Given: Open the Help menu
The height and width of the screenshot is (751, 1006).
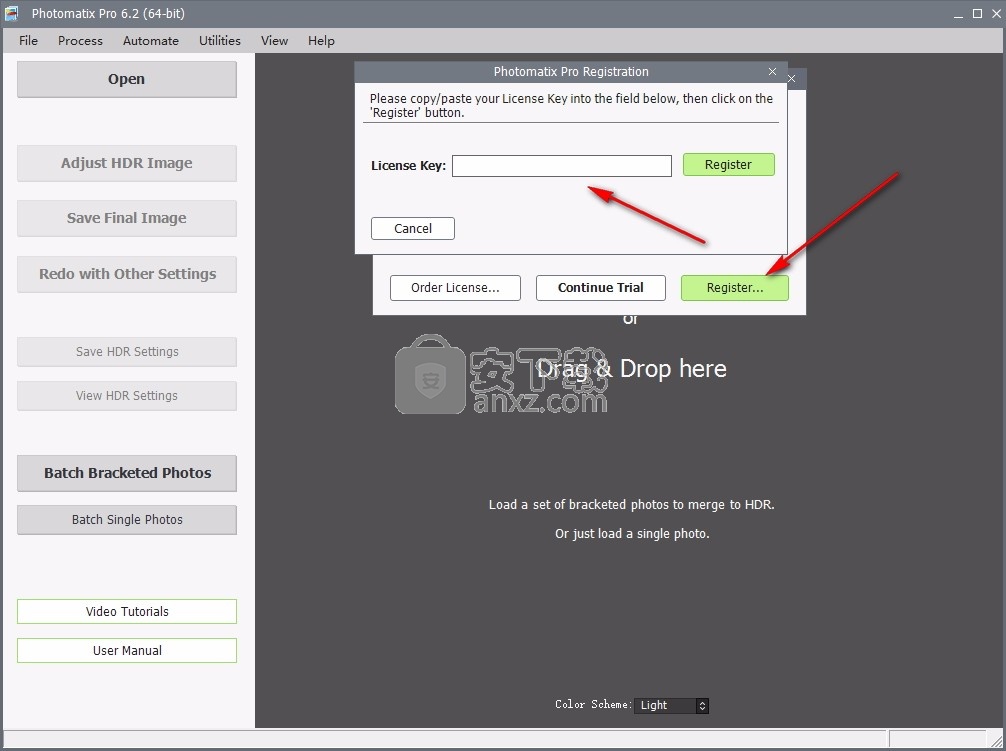Looking at the screenshot, I should pyautogui.click(x=321, y=40).
